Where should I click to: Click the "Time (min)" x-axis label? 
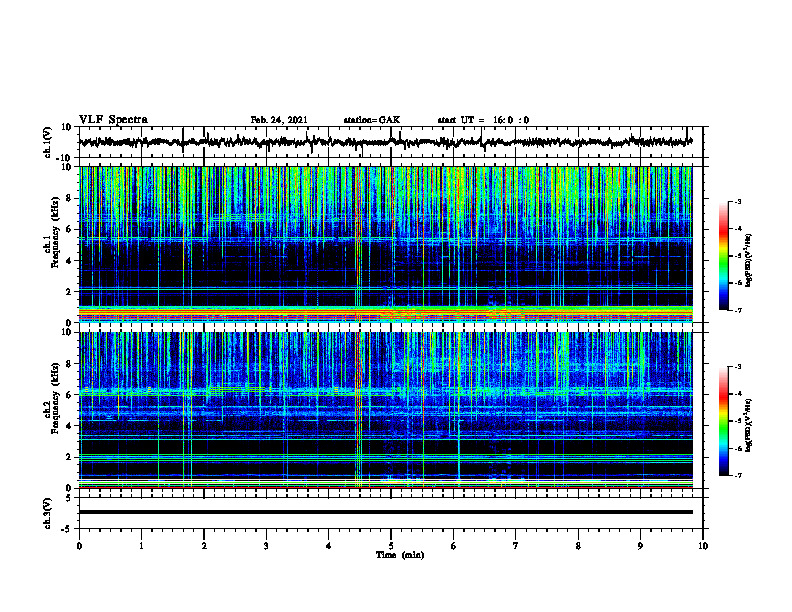[400, 555]
